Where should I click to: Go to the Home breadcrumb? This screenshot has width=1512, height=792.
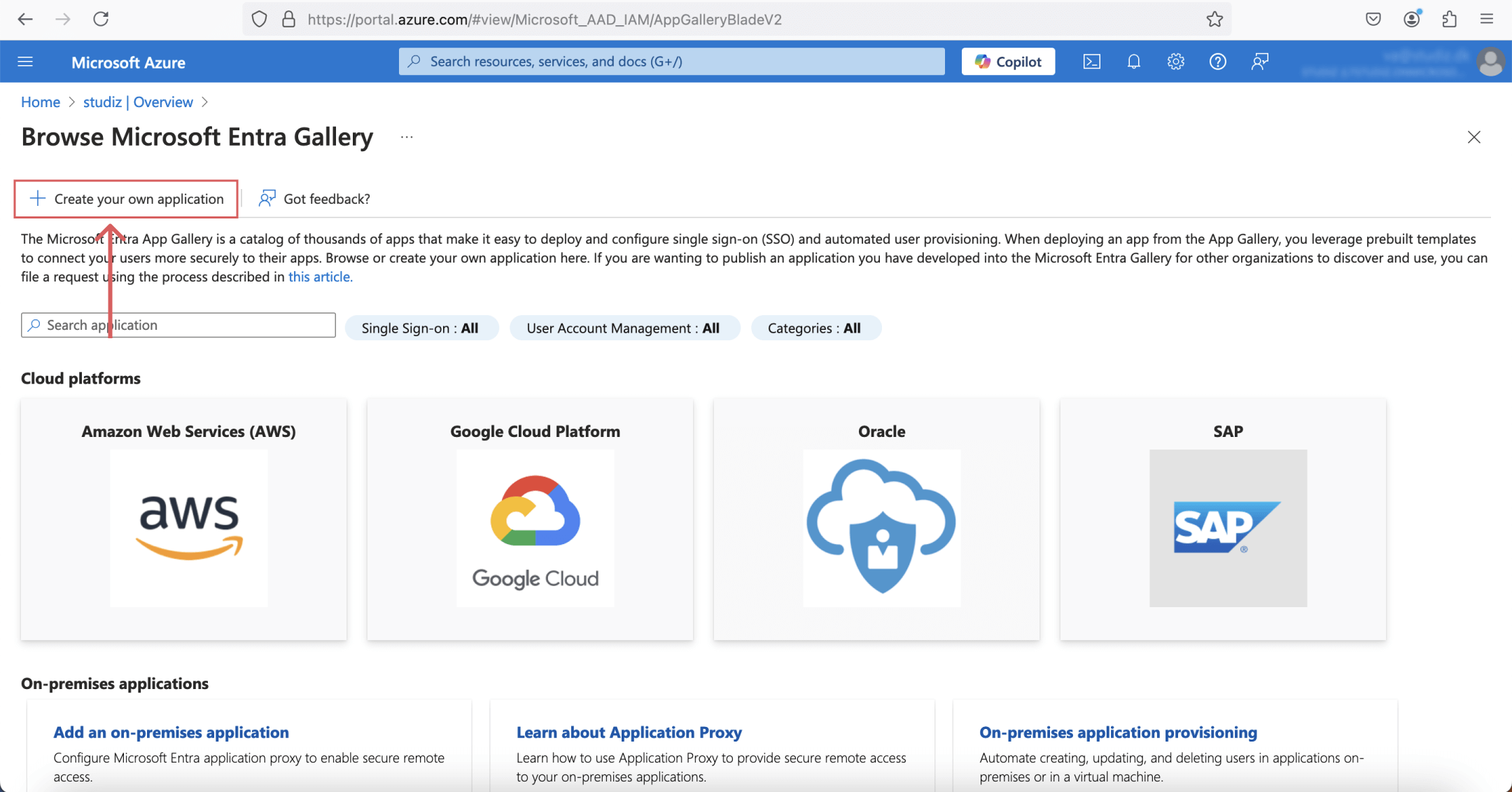click(41, 102)
